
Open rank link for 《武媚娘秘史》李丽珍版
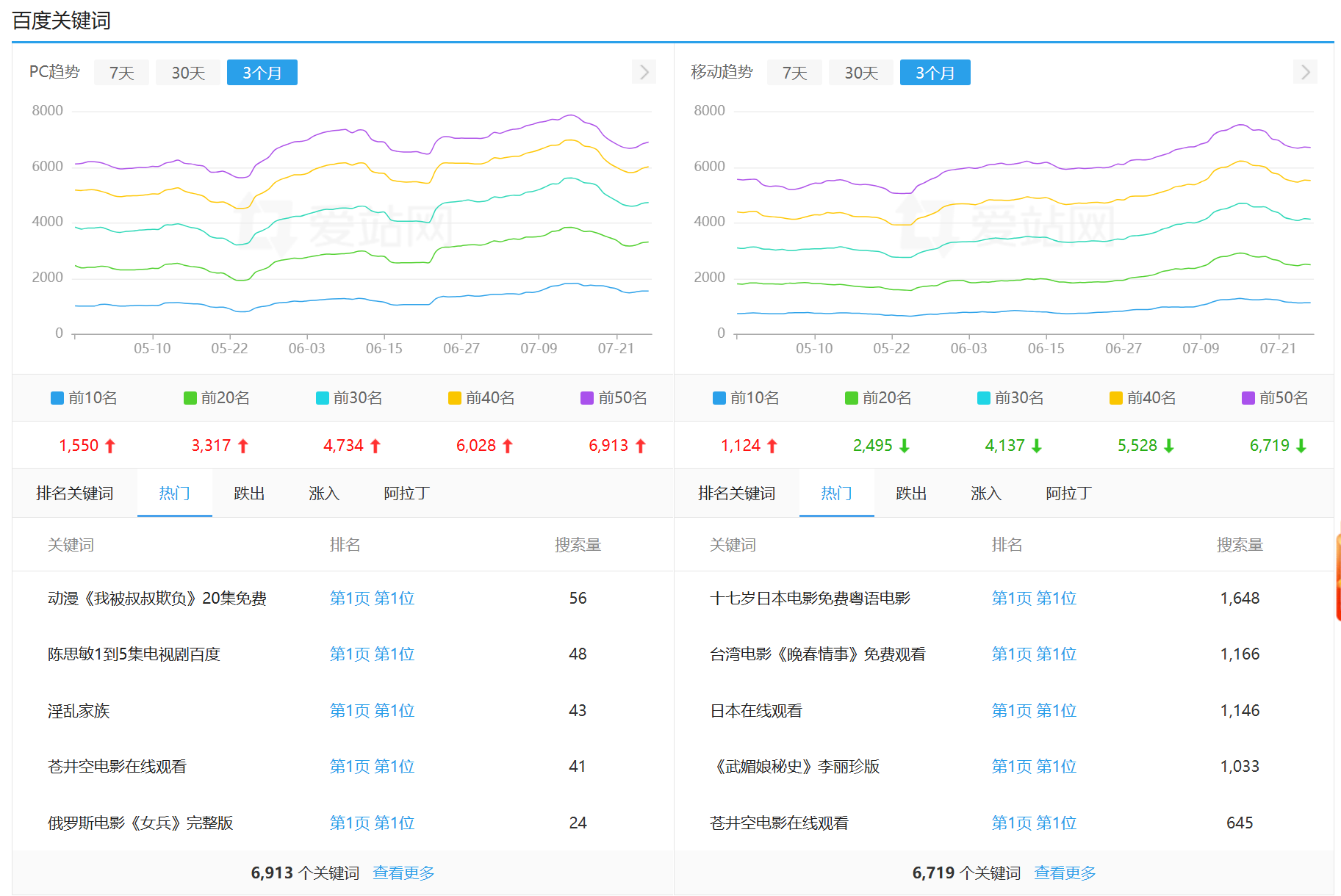coord(1034,767)
